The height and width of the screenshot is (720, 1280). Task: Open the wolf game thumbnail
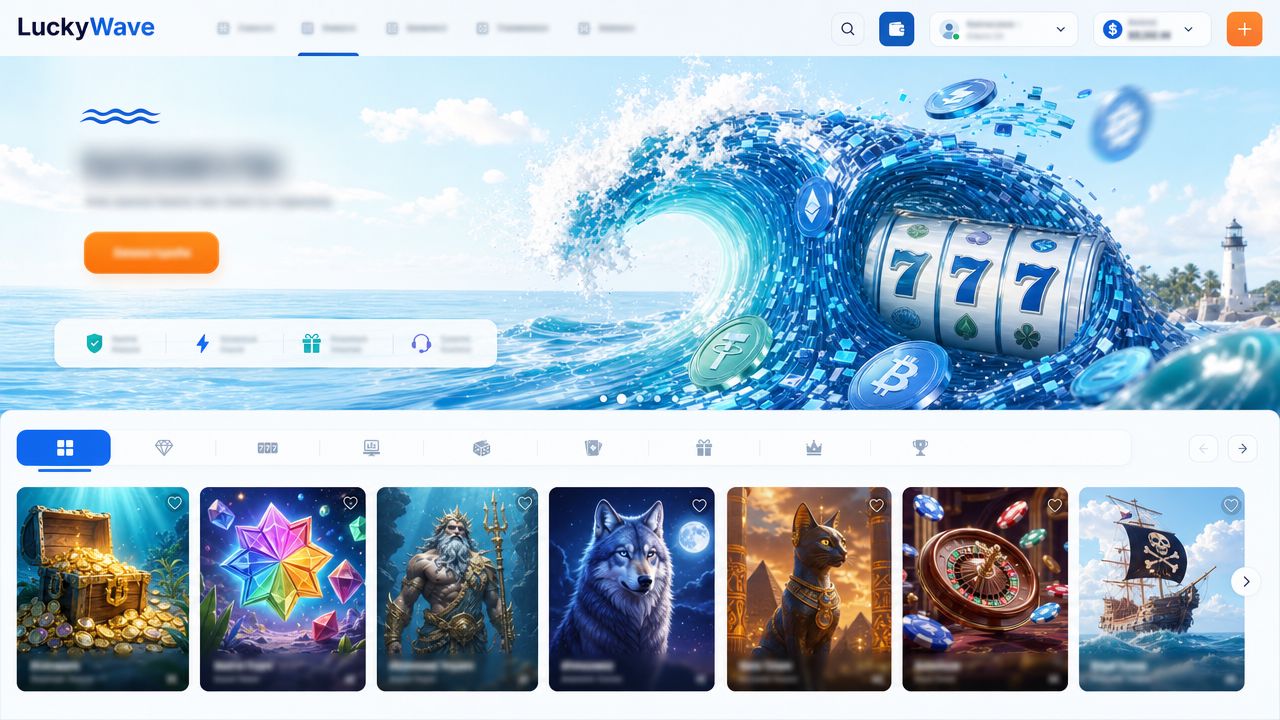[632, 589]
